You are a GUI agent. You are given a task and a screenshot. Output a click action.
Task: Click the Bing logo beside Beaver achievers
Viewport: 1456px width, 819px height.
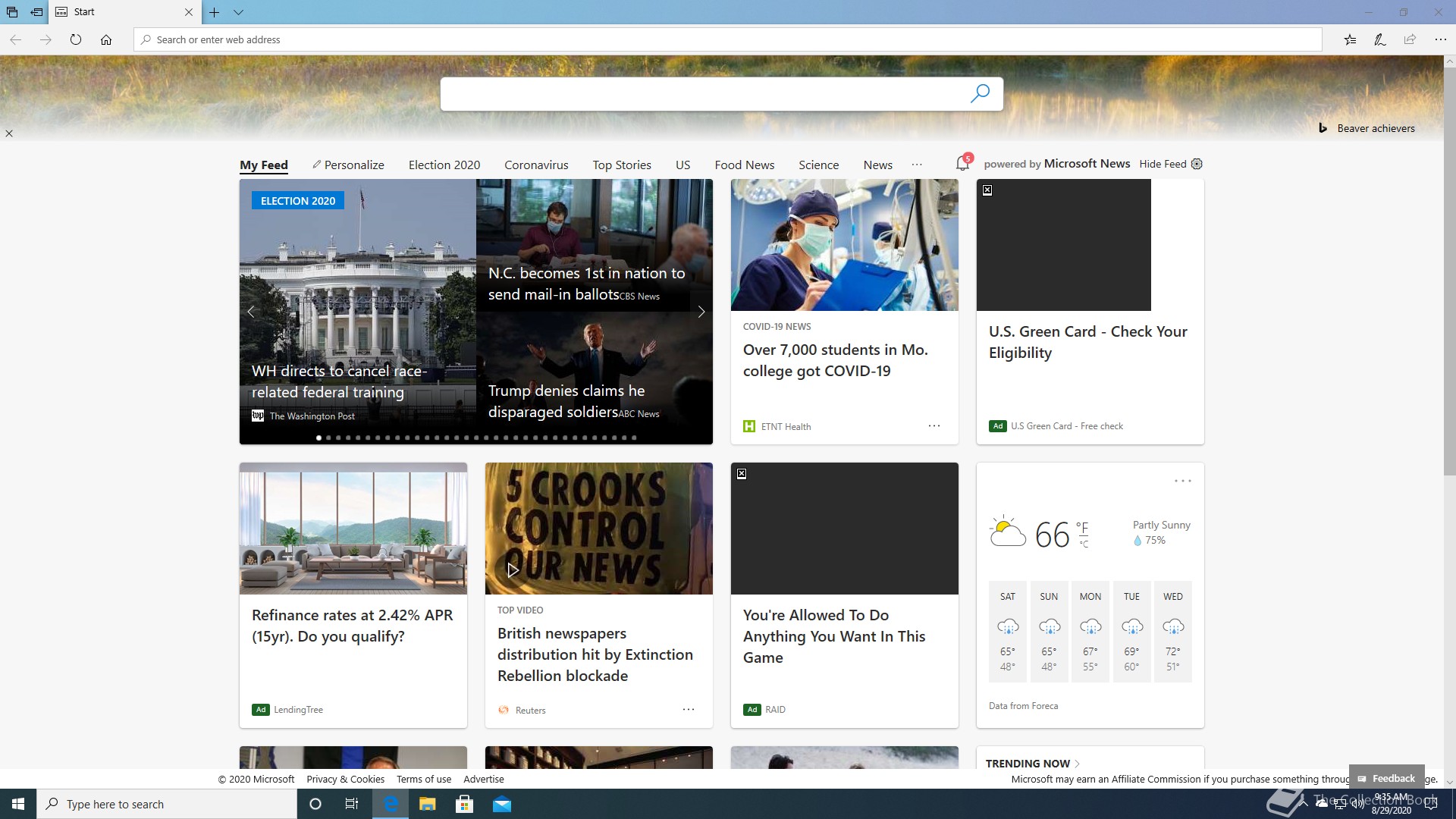[x=1323, y=128]
